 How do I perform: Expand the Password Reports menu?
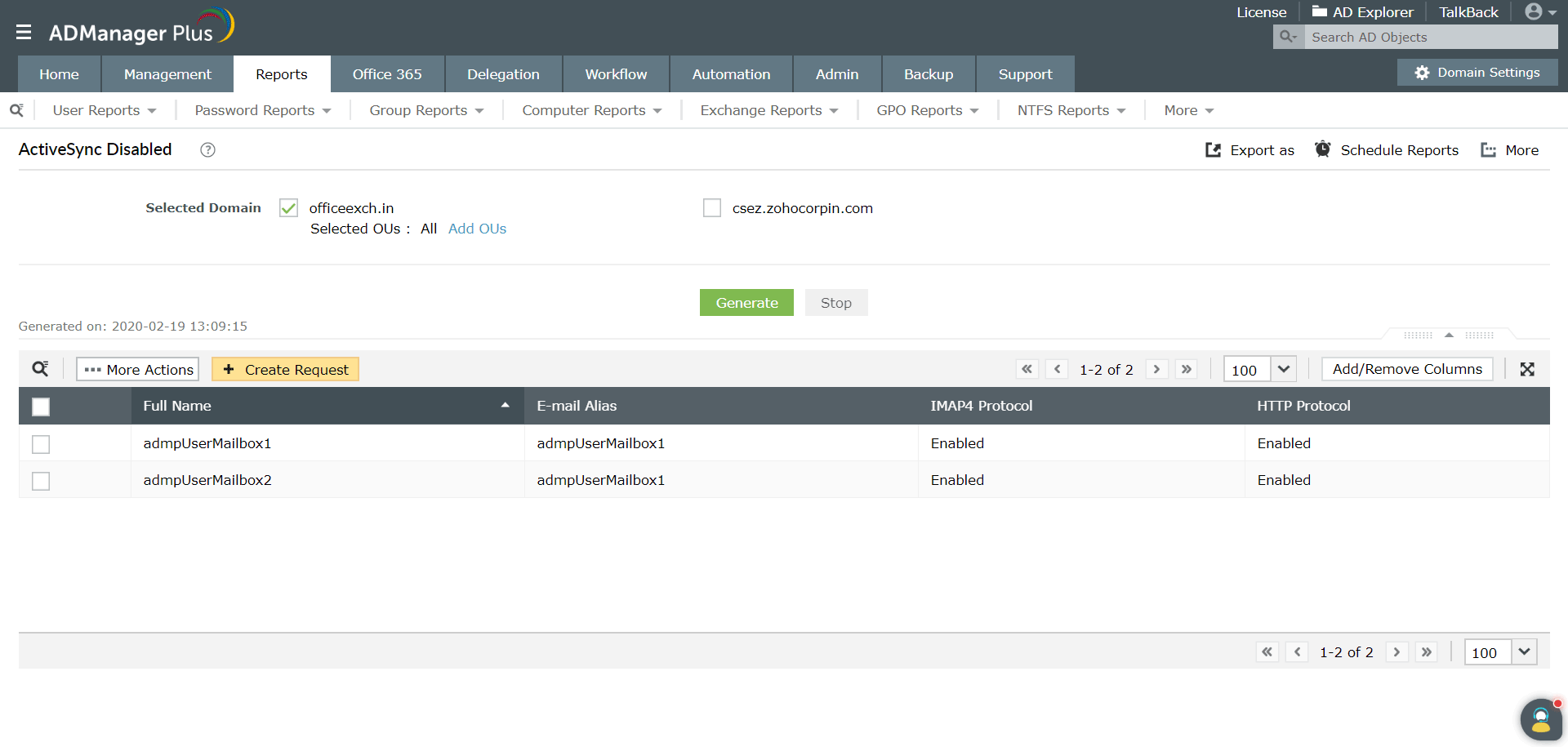point(262,110)
